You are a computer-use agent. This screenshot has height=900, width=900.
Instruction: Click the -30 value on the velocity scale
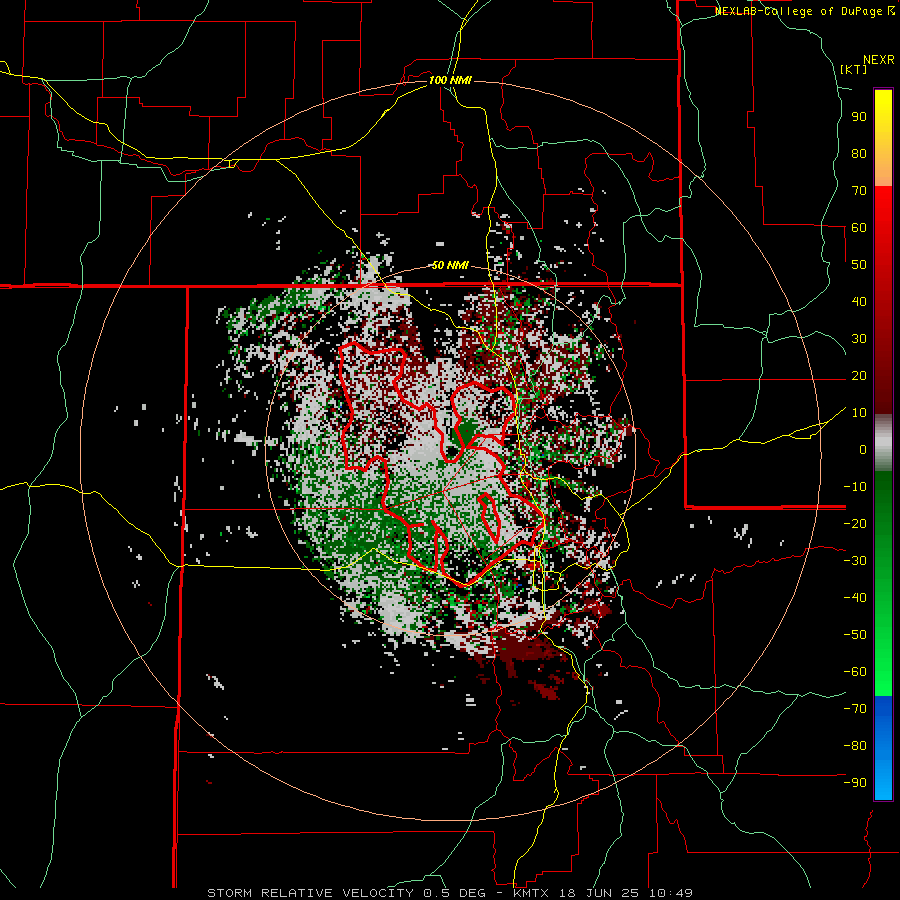click(855, 561)
